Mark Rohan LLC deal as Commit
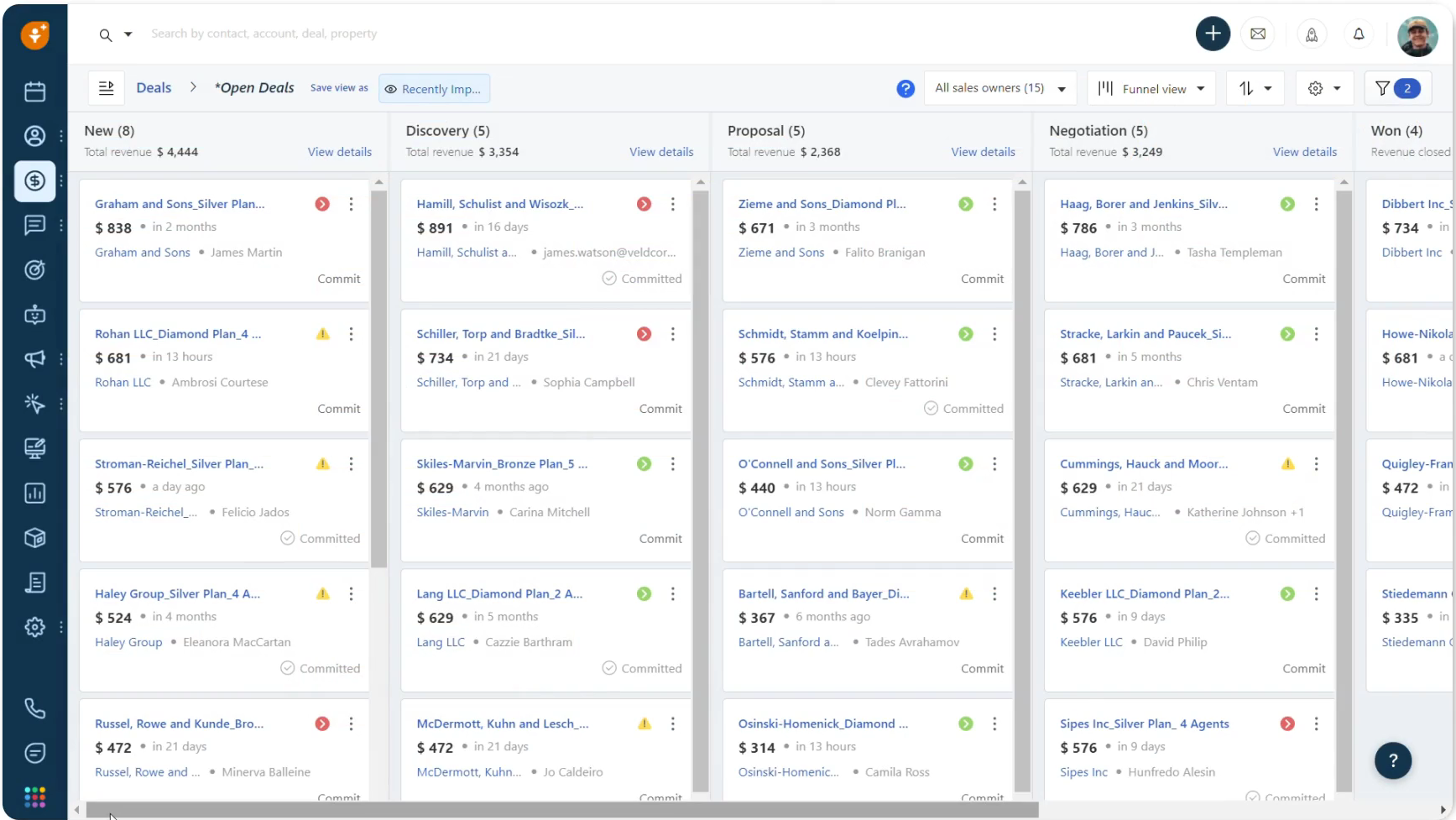The width and height of the screenshot is (1456, 820). coord(339,409)
